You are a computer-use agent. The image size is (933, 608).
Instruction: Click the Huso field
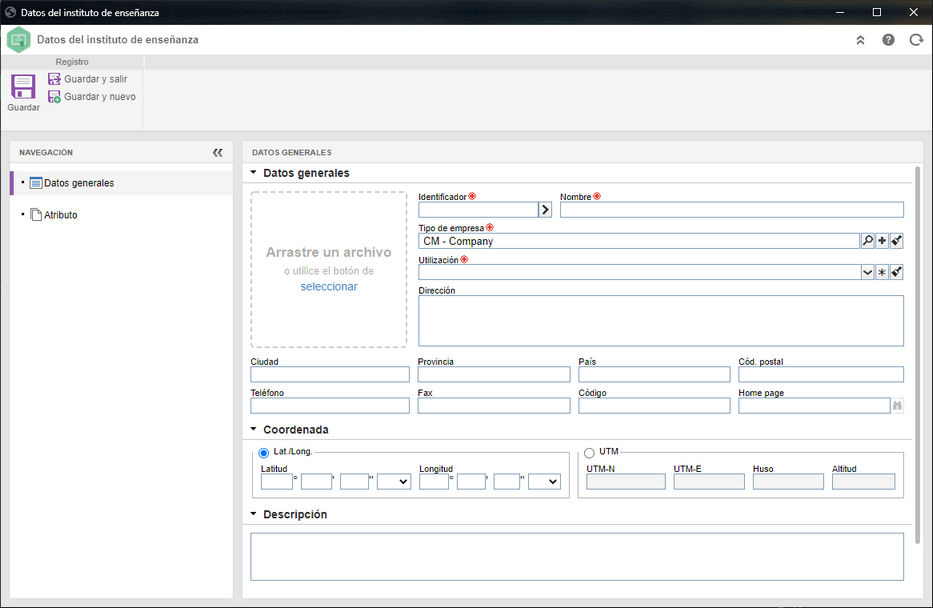tap(788, 481)
